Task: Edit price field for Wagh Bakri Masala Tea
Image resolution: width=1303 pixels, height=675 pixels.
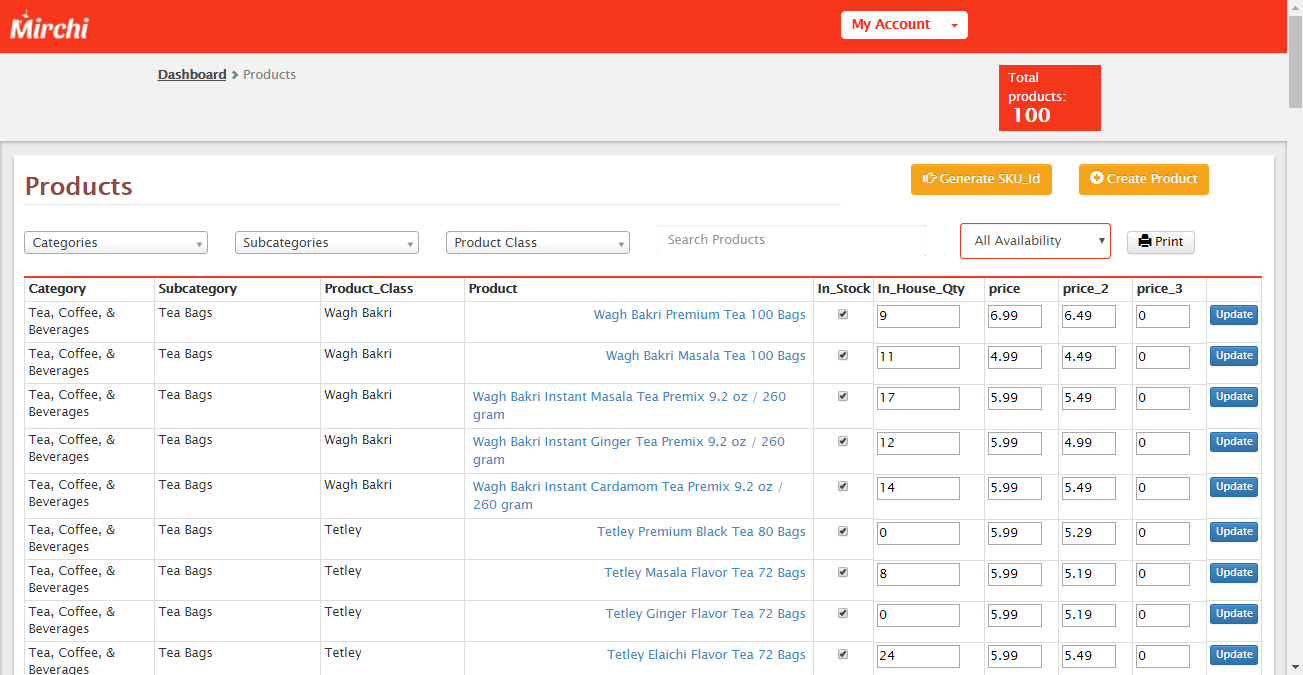Action: 1015,358
